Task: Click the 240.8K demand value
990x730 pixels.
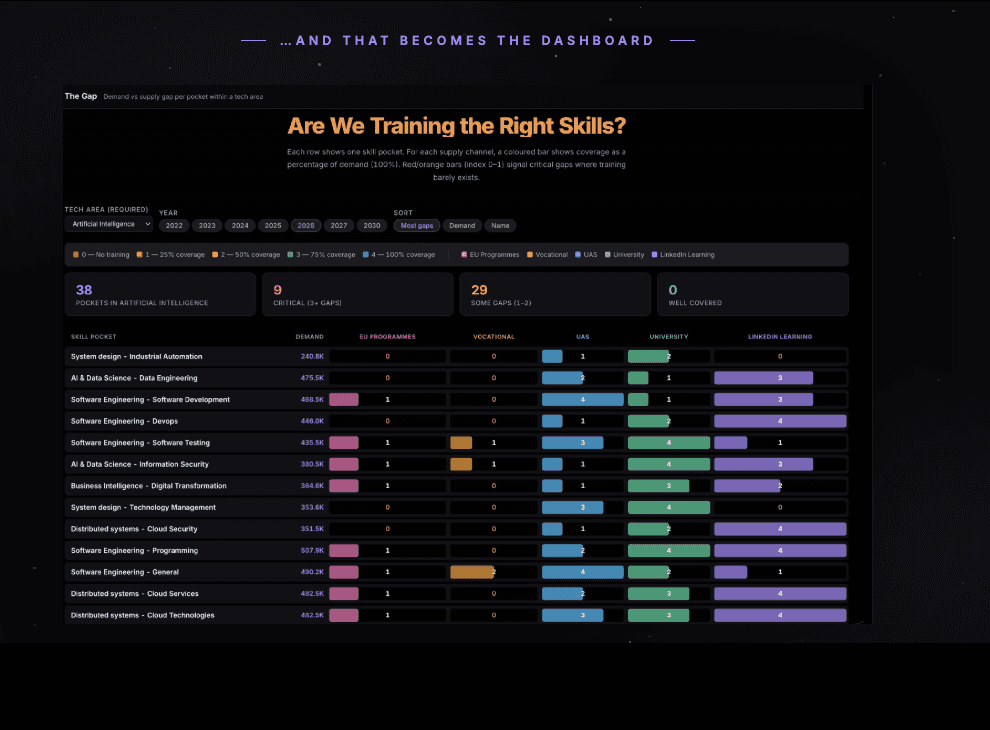Action: (312, 356)
